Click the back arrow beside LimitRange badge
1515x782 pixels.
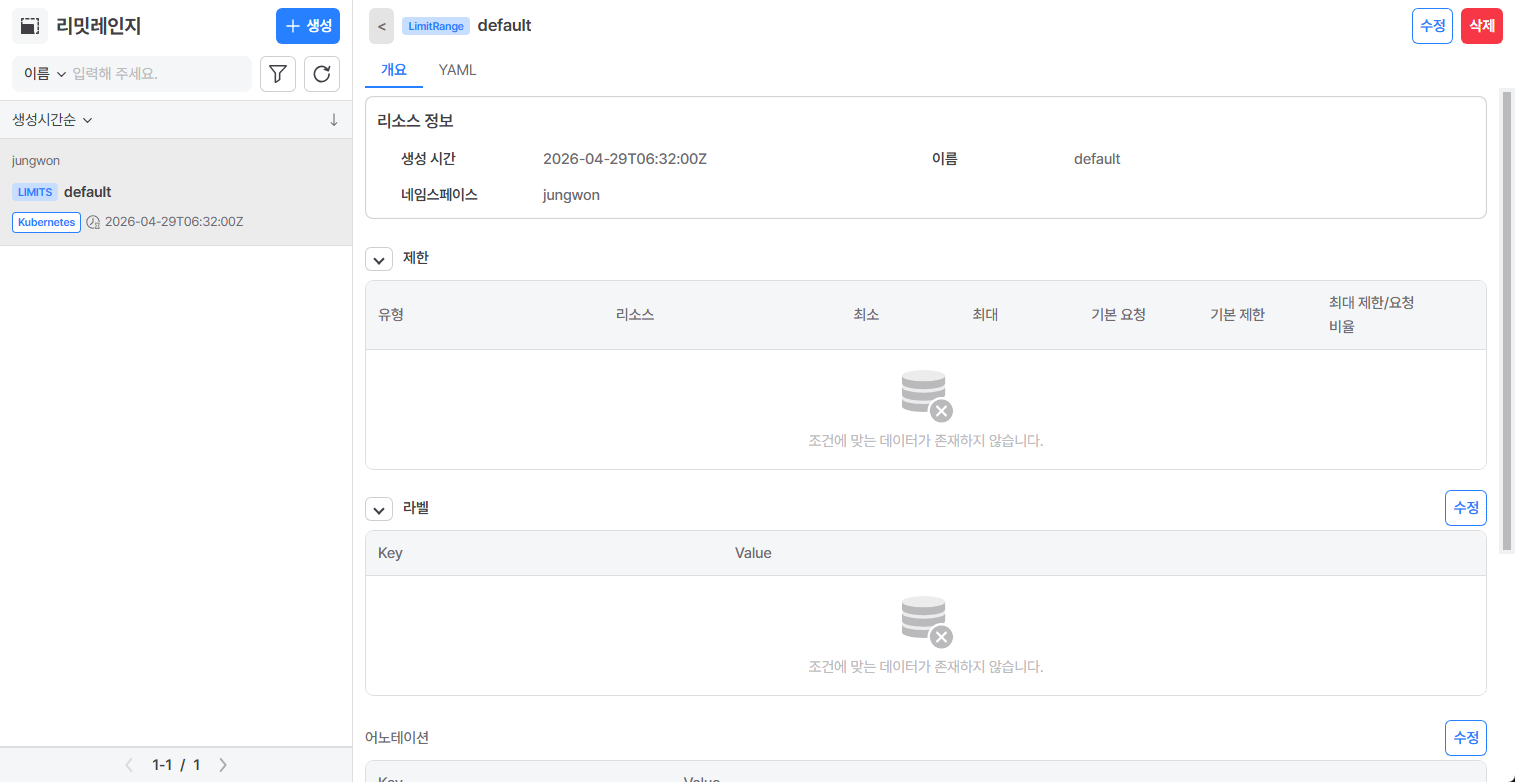point(381,26)
